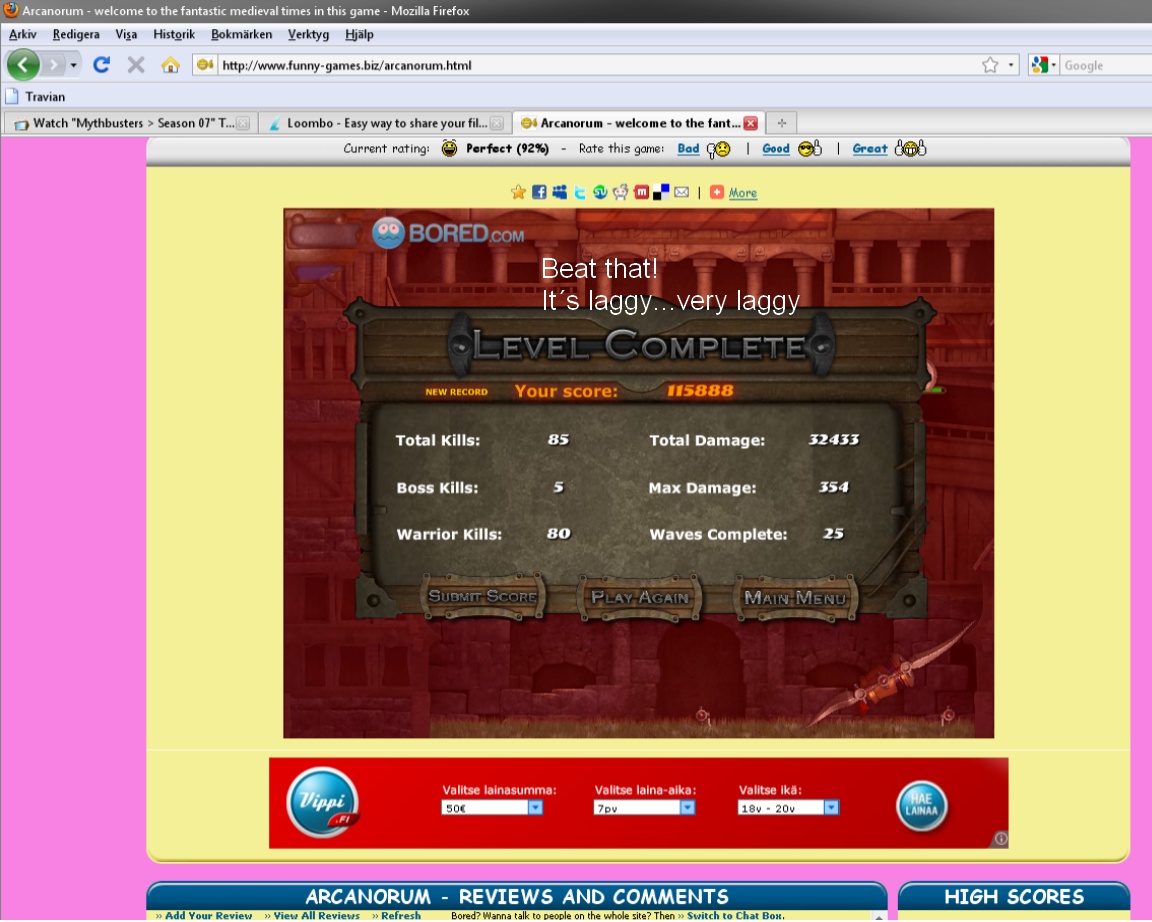The height and width of the screenshot is (922, 1152).
Task: Click the double thumbs-up grinning smiley icon
Action: [910, 149]
